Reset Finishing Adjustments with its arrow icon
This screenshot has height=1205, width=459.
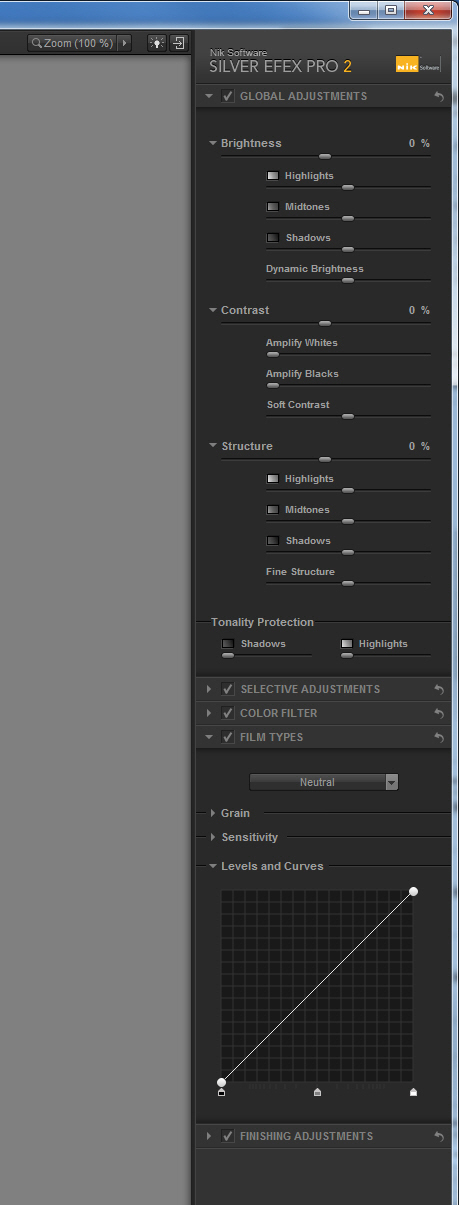pos(439,1137)
